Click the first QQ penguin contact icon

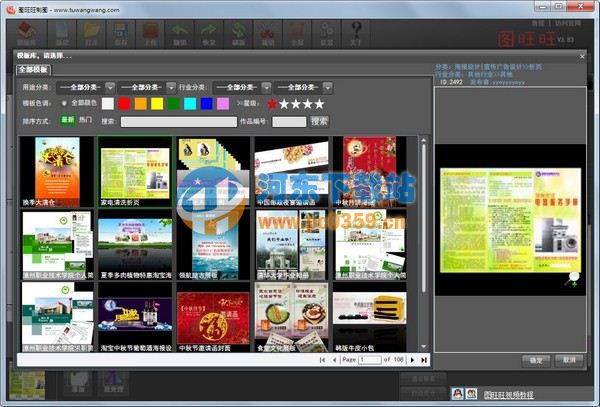pos(458,393)
